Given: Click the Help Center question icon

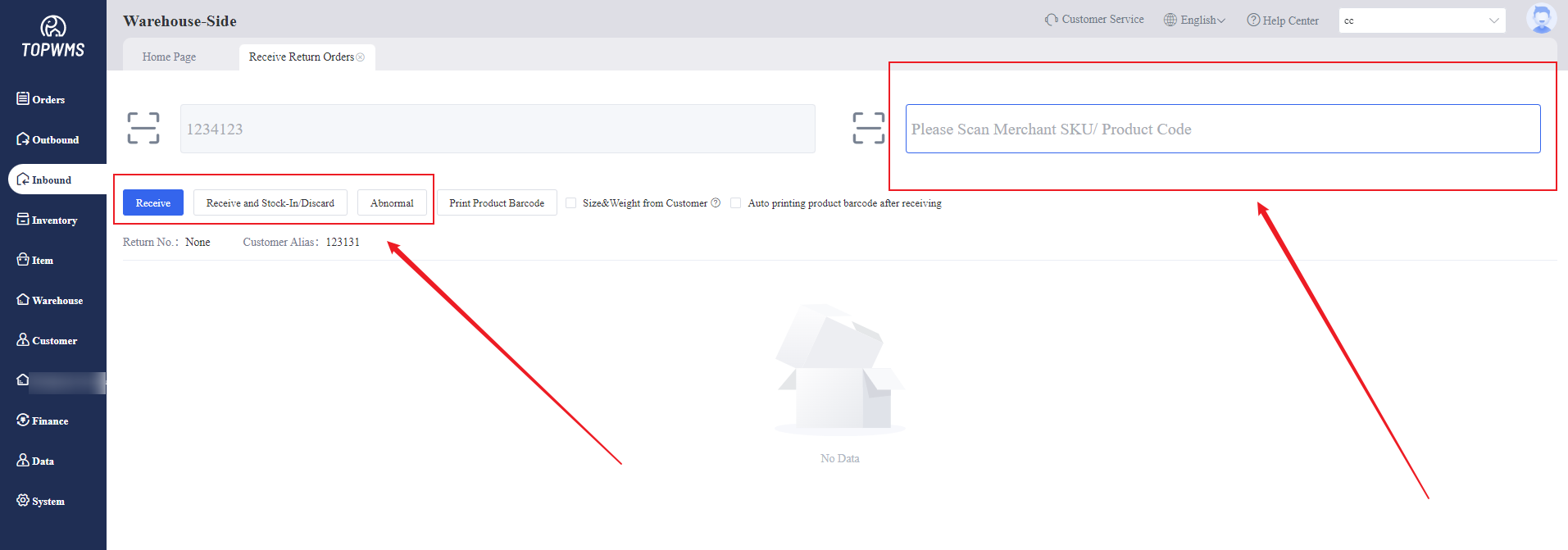Looking at the screenshot, I should tap(1253, 20).
